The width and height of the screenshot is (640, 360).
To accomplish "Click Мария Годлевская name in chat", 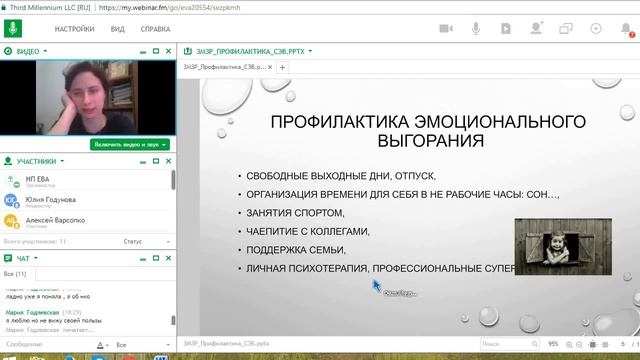I will point(33,312).
